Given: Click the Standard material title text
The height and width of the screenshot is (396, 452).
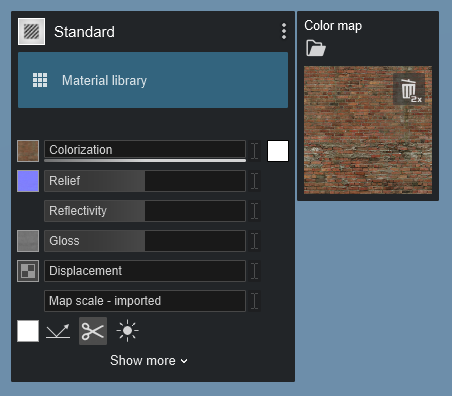Looking at the screenshot, I should click(x=84, y=32).
